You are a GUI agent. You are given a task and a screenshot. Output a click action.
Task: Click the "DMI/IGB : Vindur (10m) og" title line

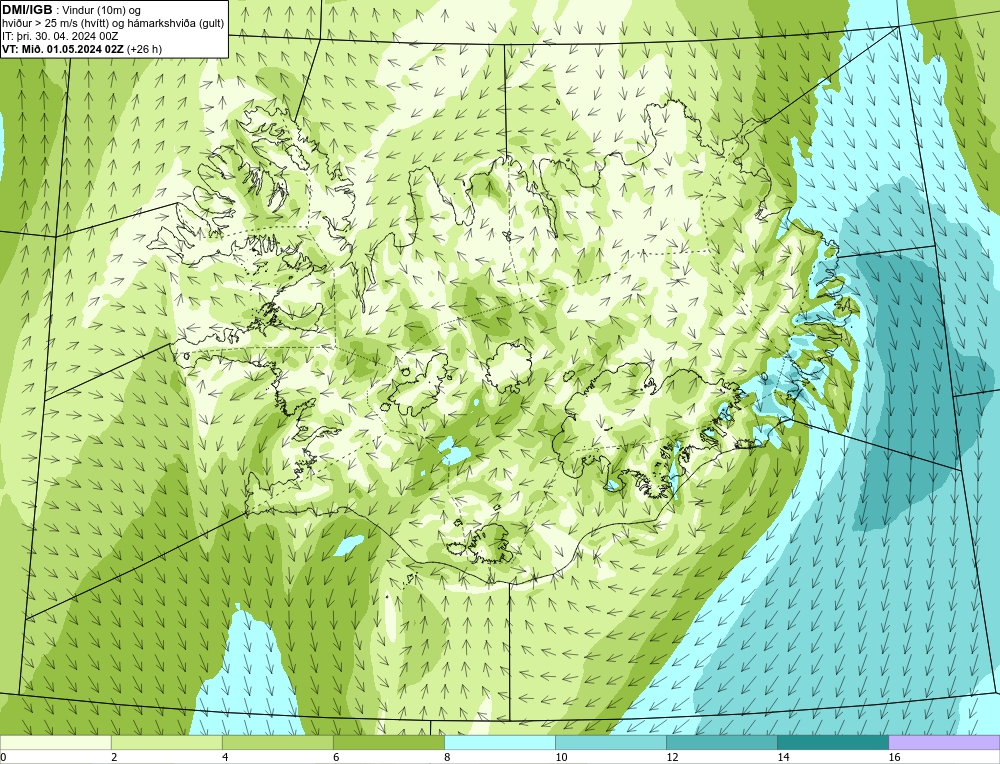72,10
